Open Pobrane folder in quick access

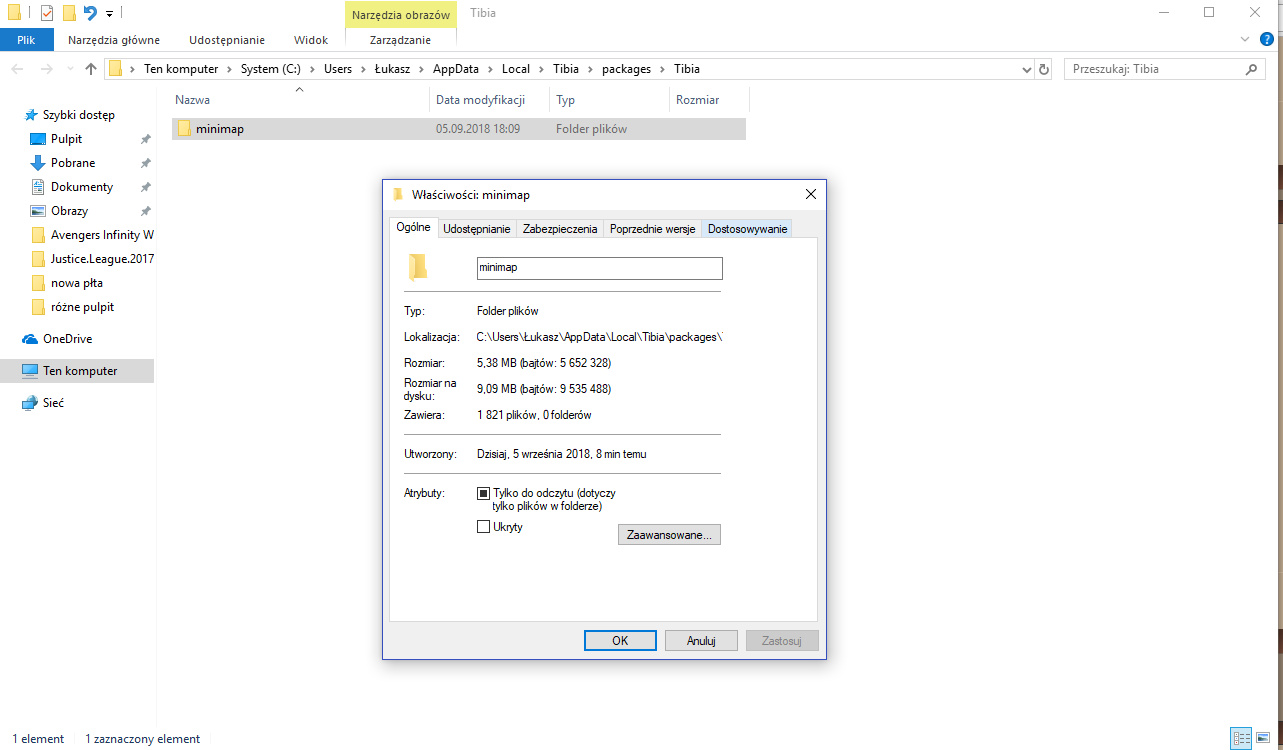[x=73, y=163]
